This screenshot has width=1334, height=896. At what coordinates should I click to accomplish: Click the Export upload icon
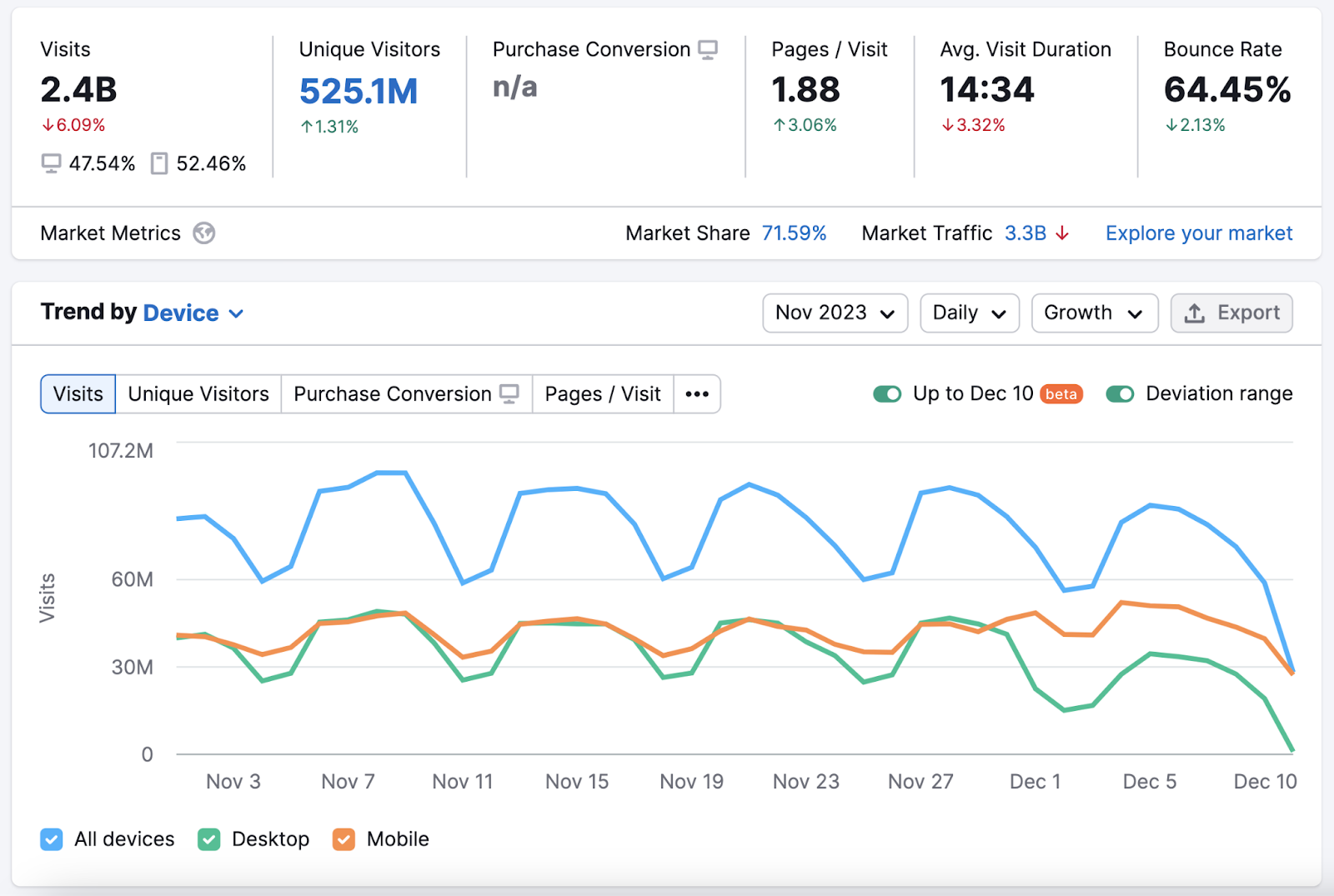pos(1196,313)
